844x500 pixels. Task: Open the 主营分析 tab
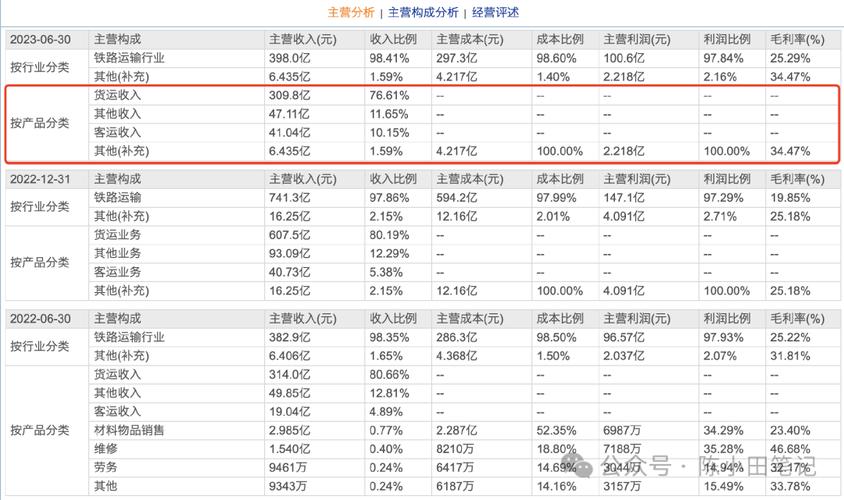(350, 12)
